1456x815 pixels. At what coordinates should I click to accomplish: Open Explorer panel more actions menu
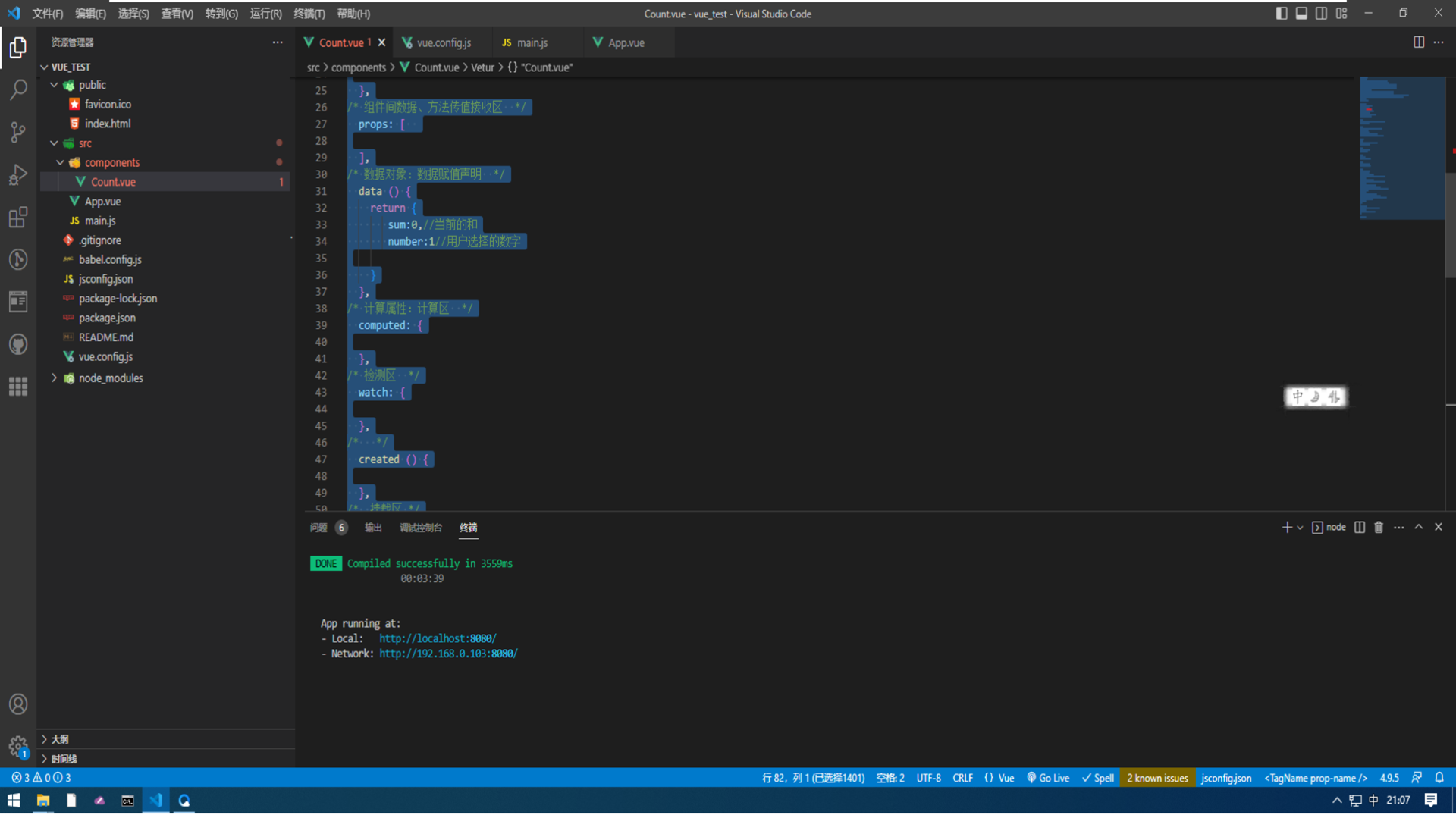click(278, 42)
